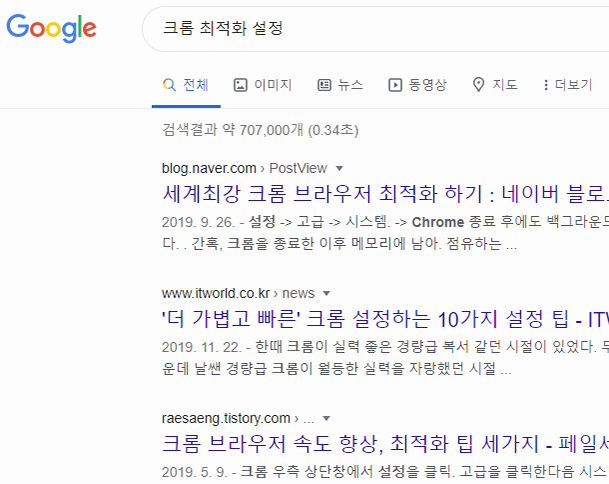Open the 세계최강 크롬 브라우저 최적화 하기 result
Viewport: 609px width, 484px height.
(x=385, y=194)
